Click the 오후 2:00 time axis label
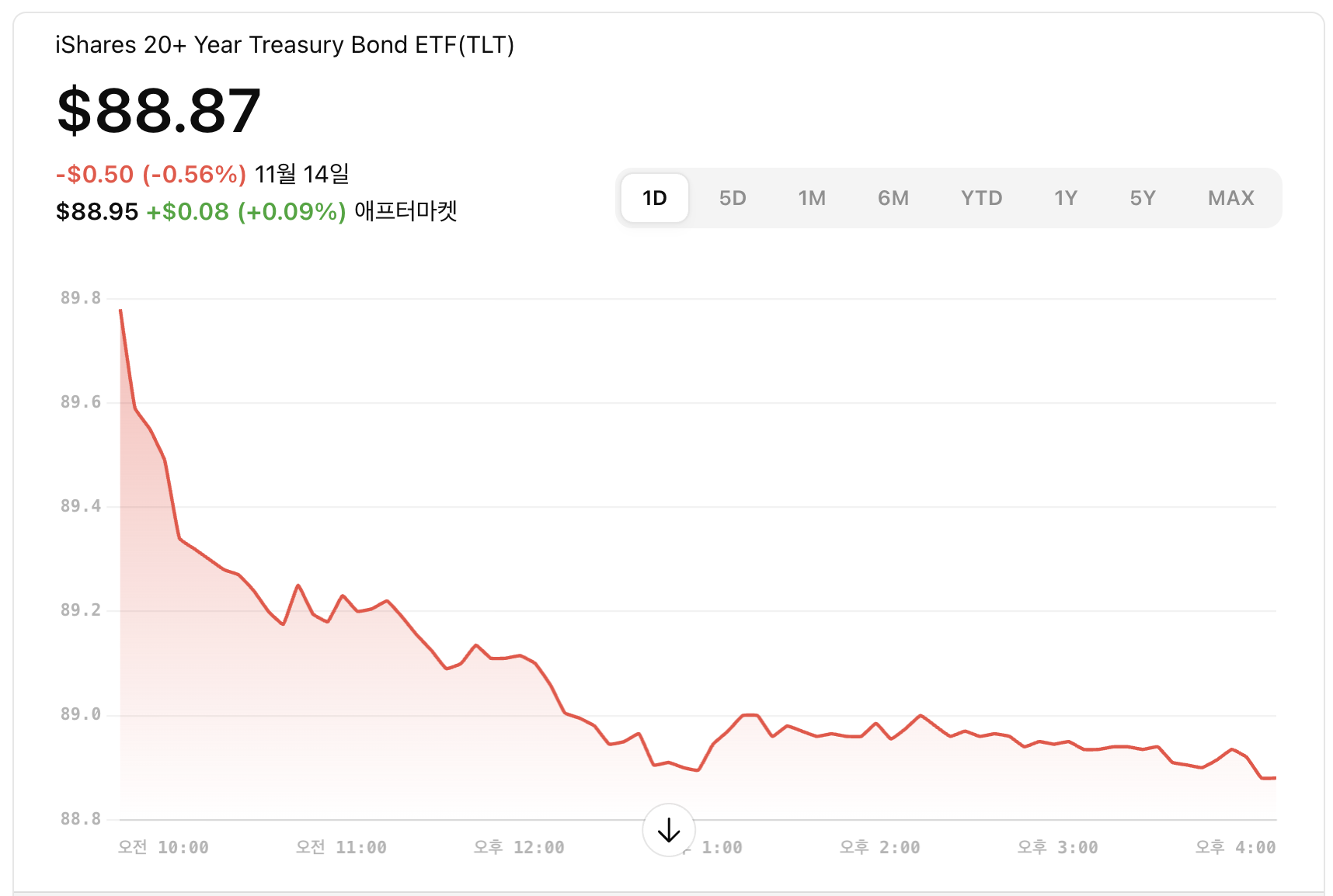The image size is (1333, 896). click(x=879, y=847)
